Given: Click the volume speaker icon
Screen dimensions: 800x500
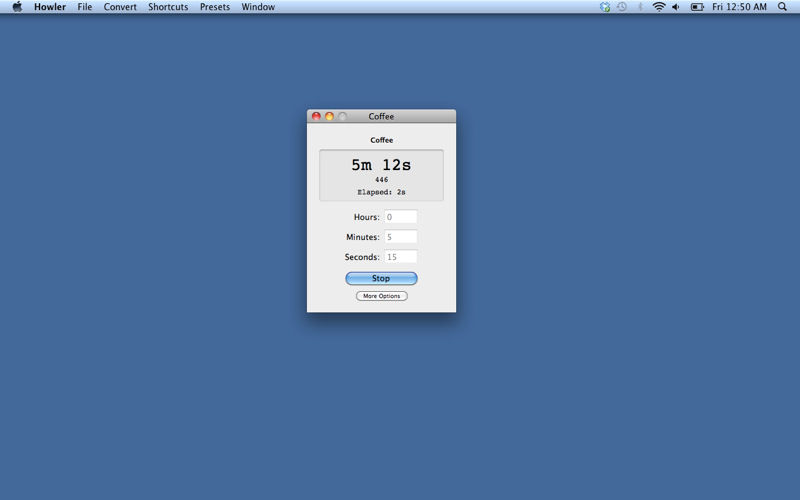Looking at the screenshot, I should click(676, 7).
